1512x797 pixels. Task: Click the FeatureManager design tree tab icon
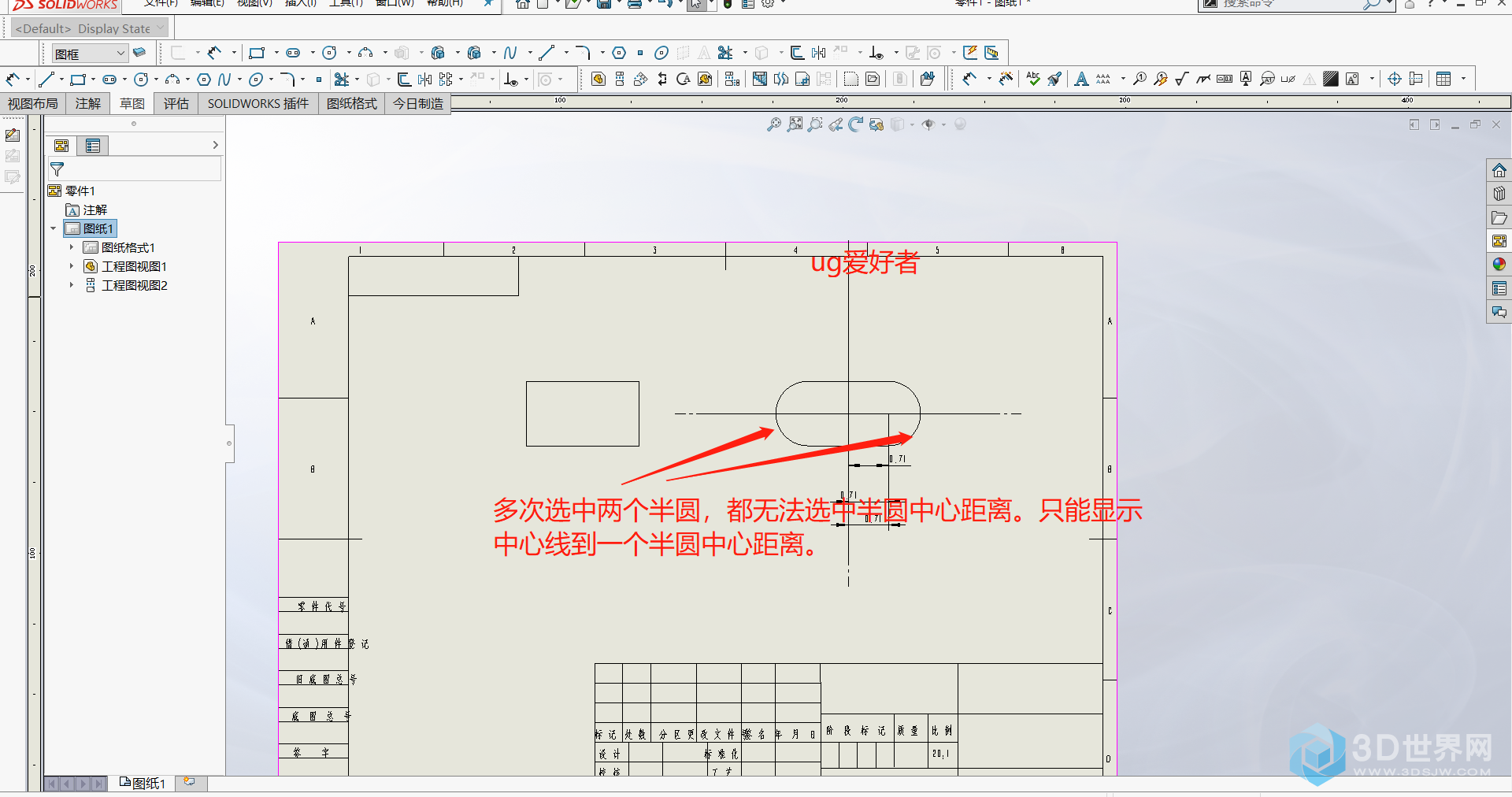(61, 146)
